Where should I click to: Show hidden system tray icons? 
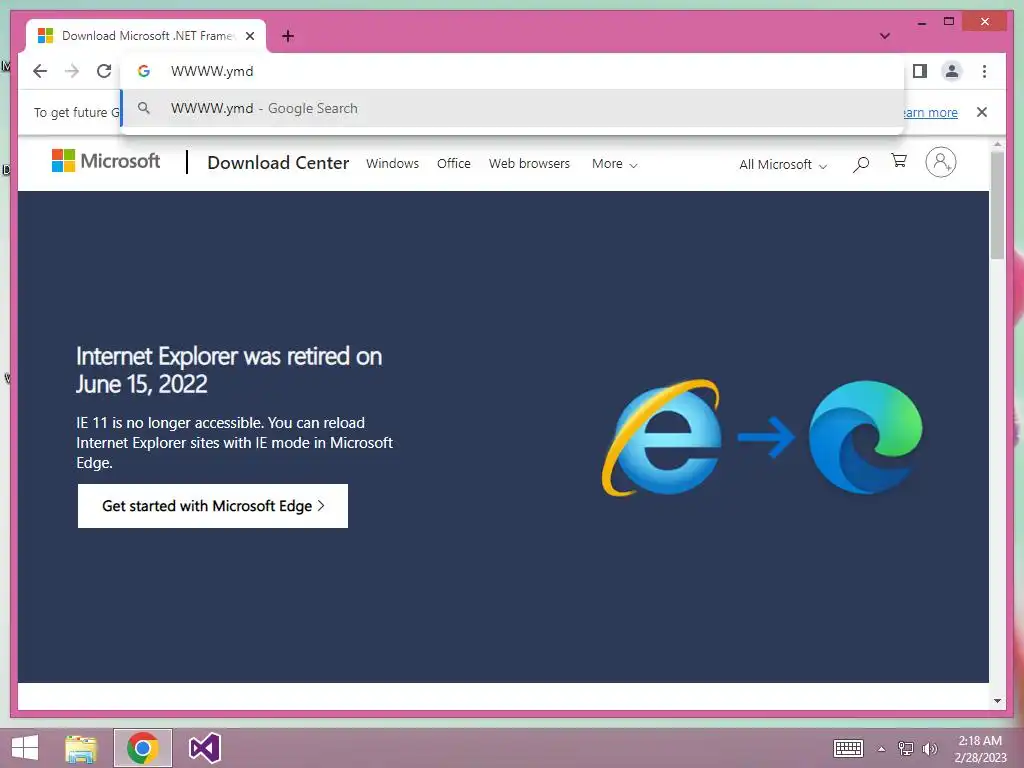click(882, 749)
